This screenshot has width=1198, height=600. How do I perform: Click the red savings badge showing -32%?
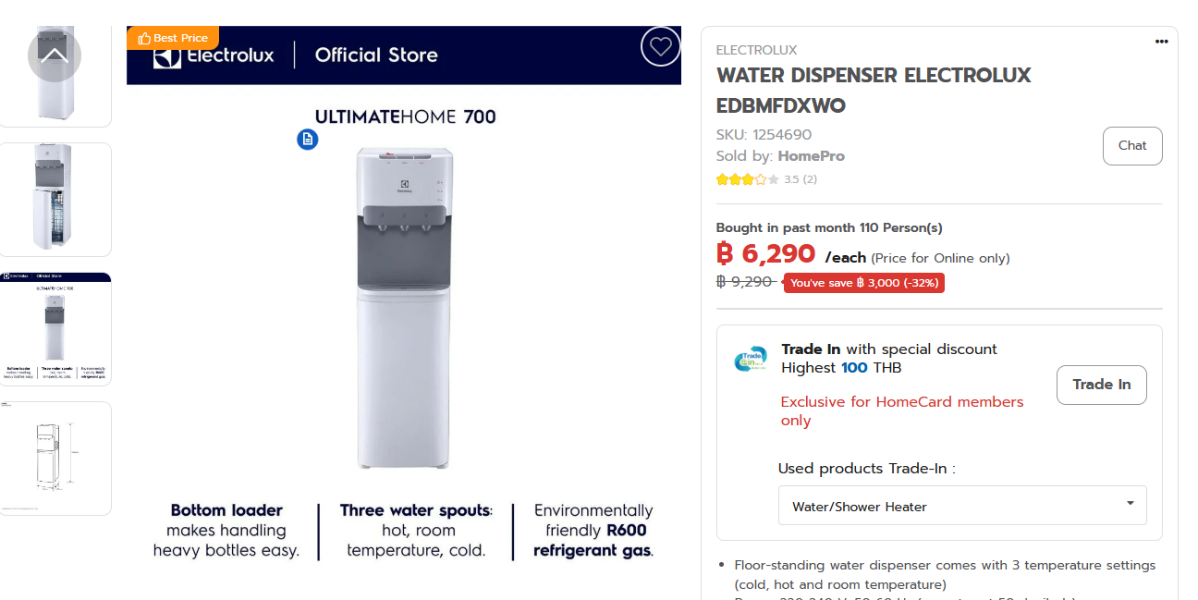[864, 283]
